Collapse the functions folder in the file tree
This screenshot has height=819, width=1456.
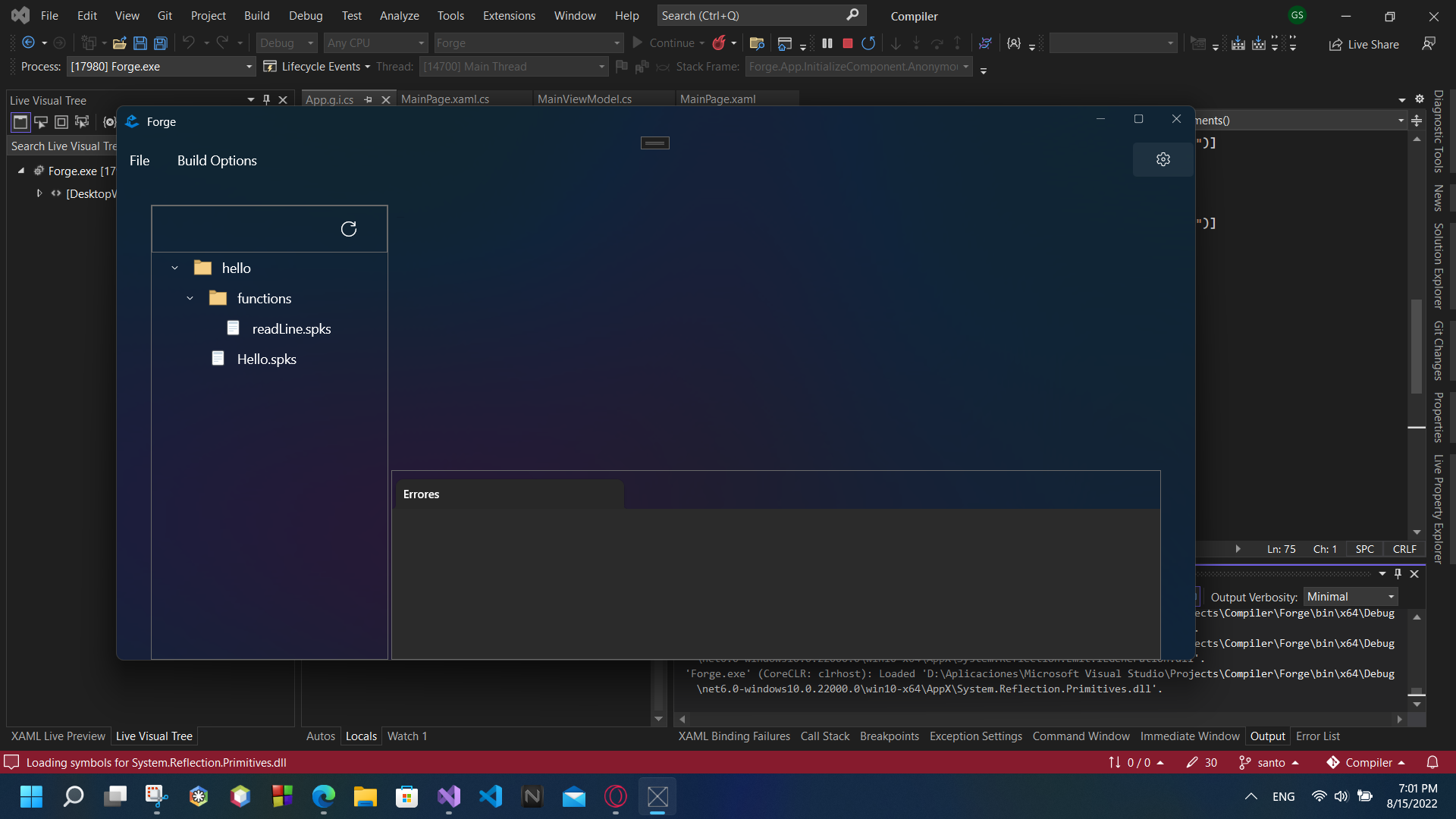tap(190, 298)
